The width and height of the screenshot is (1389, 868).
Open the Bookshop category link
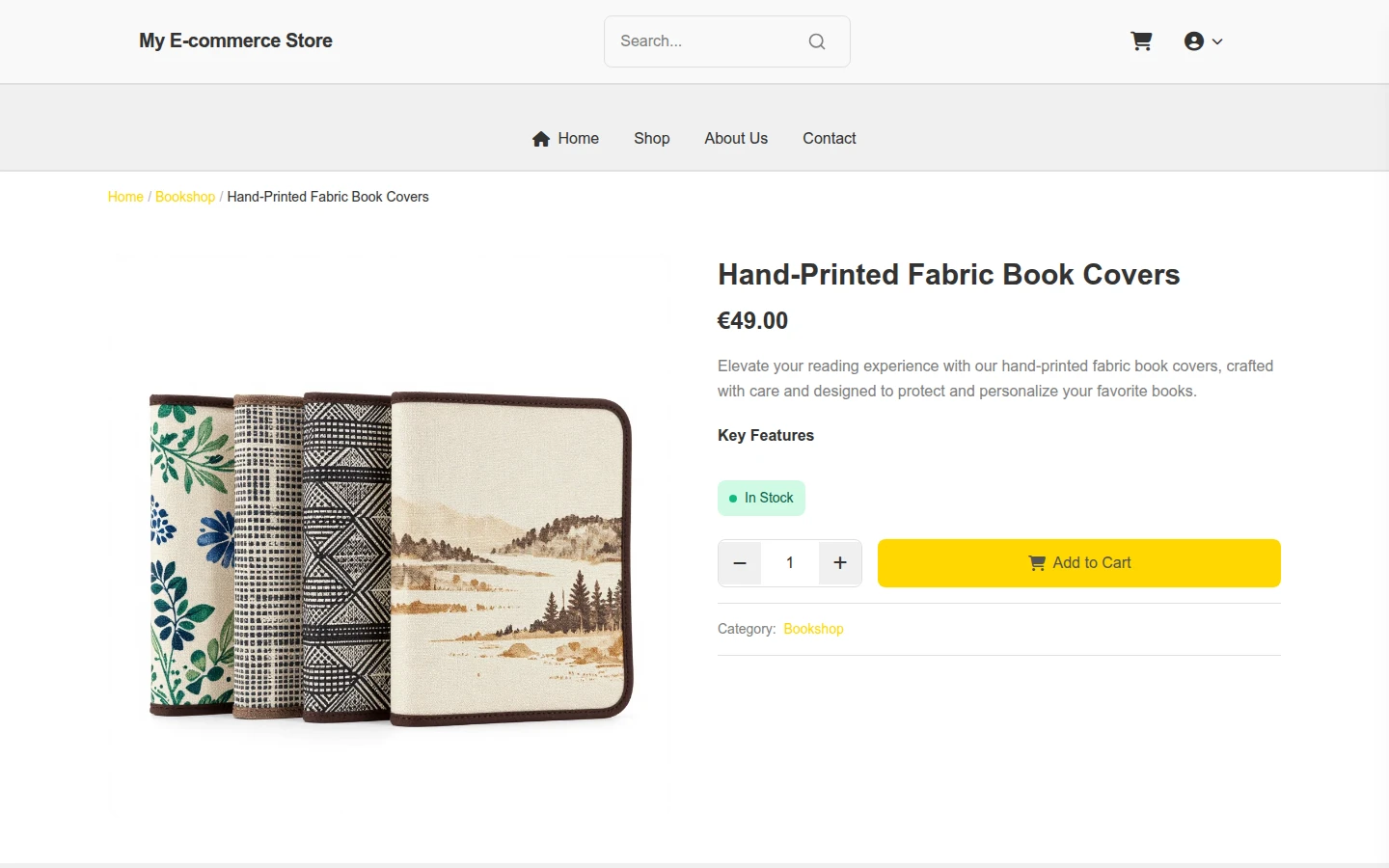813,629
